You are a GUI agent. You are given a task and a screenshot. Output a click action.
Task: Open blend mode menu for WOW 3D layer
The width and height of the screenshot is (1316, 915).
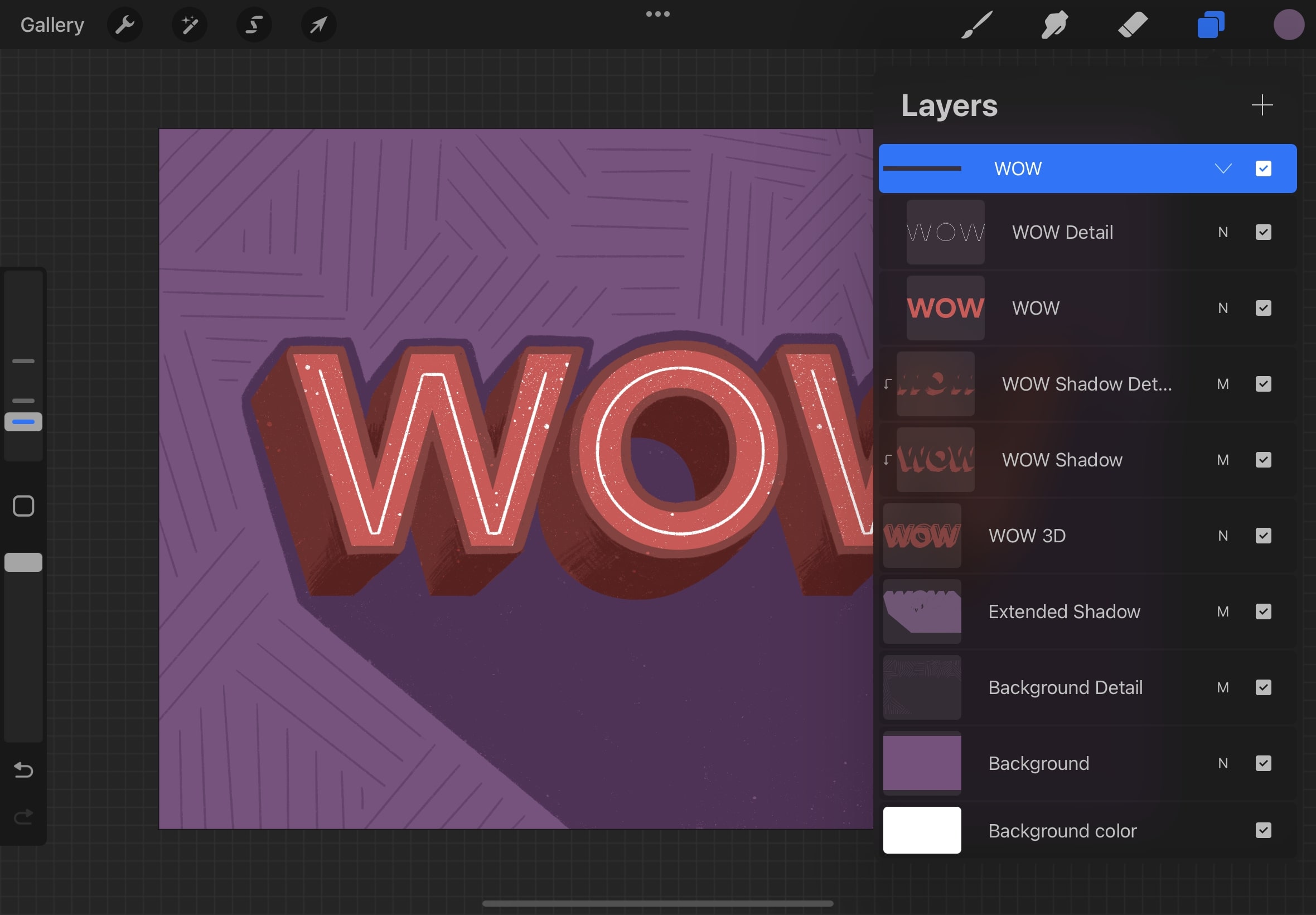click(x=1223, y=536)
